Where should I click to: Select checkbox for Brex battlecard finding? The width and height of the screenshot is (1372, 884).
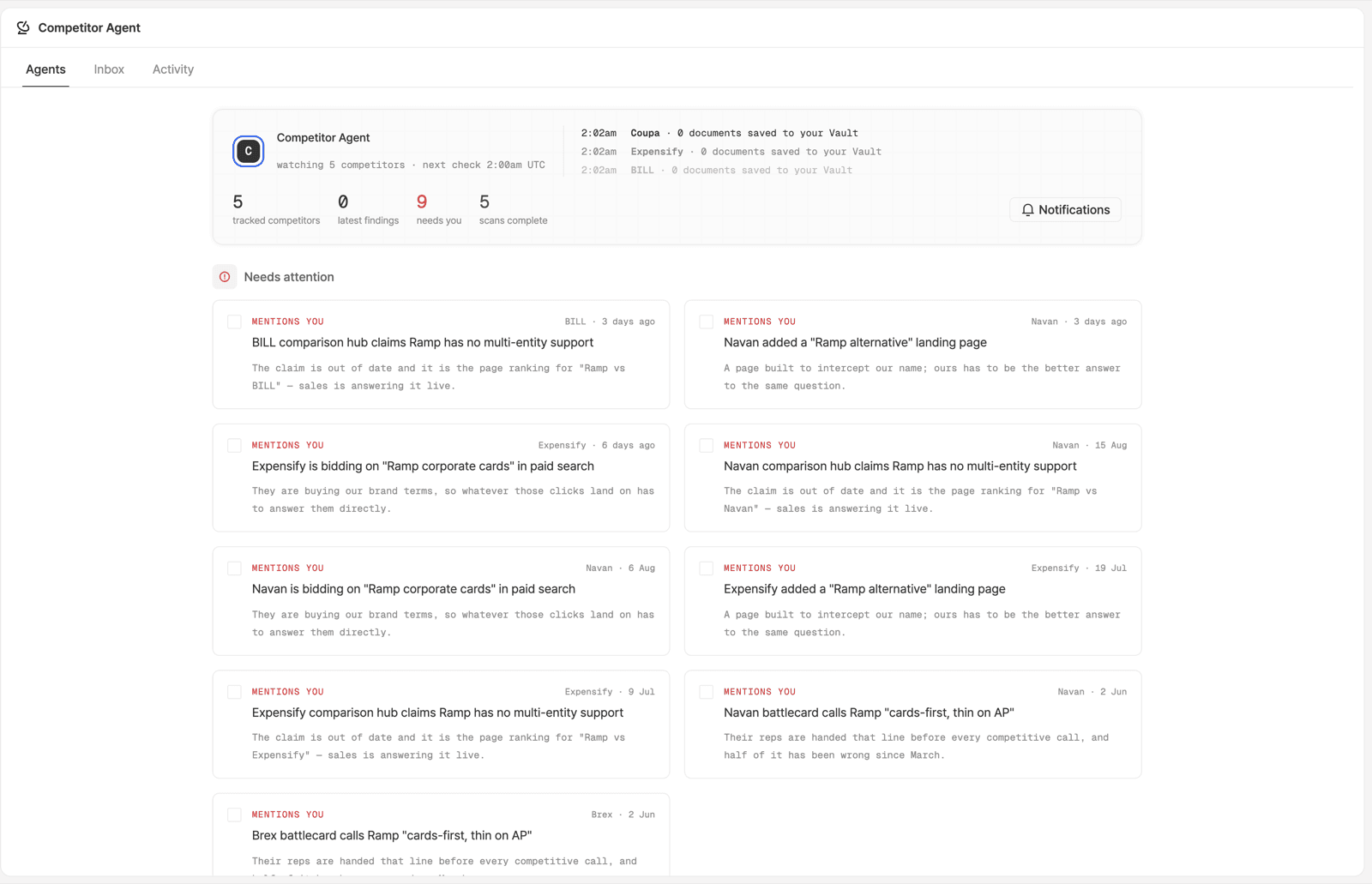[234, 815]
